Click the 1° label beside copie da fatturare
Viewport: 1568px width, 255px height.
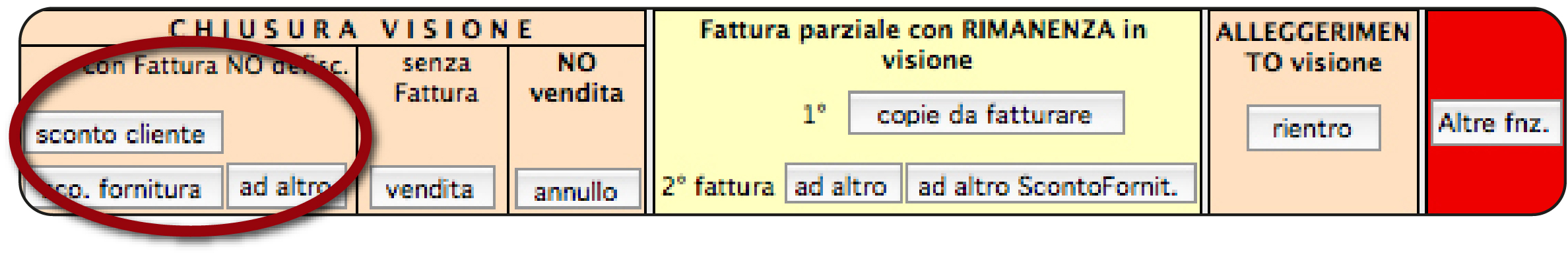click(814, 114)
